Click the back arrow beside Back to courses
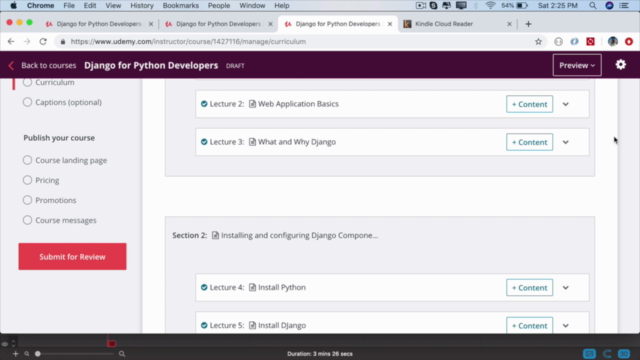Image resolution: width=640 pixels, height=360 pixels. pyautogui.click(x=11, y=65)
